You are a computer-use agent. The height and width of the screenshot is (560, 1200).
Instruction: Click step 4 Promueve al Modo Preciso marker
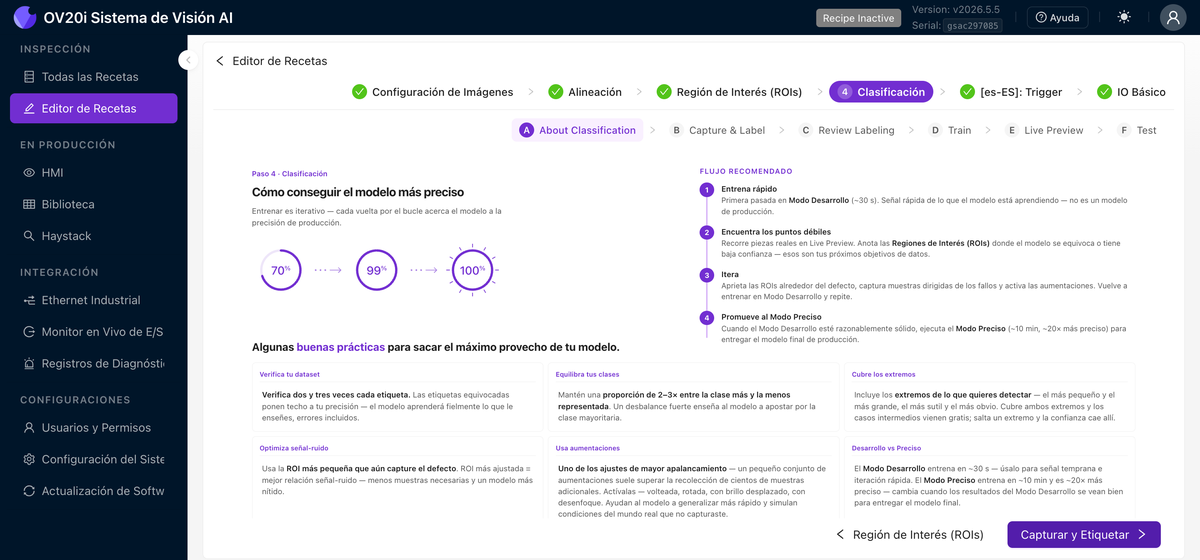point(707,318)
